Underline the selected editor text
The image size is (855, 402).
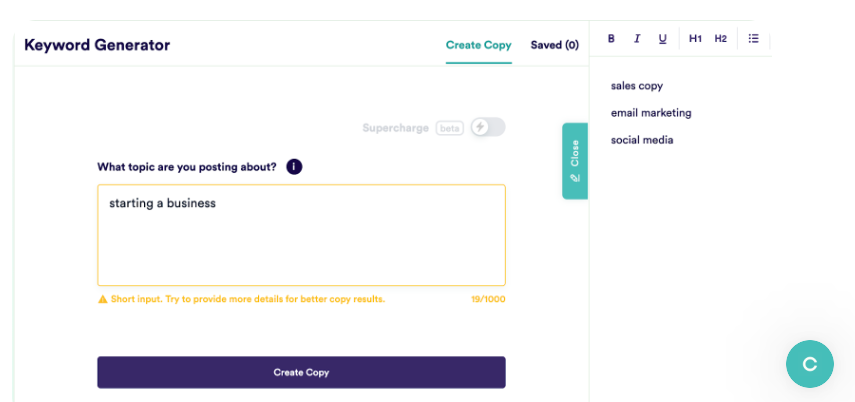tap(662, 39)
